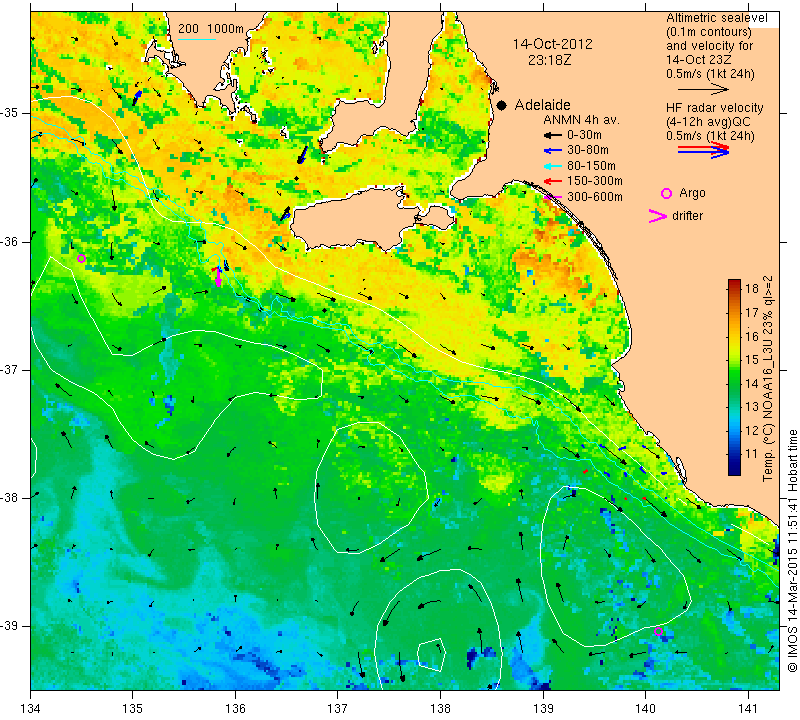Click the magenta drifter legend chevron
This screenshot has height=720, width=800.
(658, 216)
